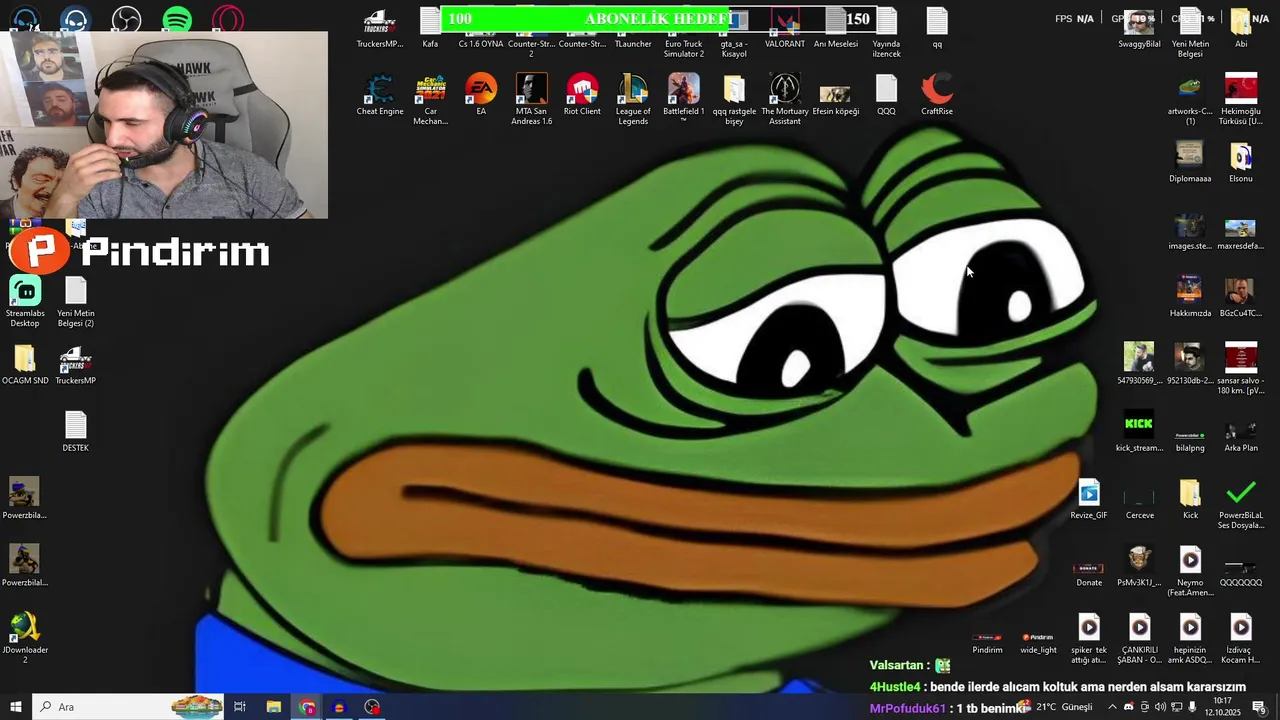Click the Ara taskbar search box
This screenshot has height=720, width=1280.
pos(128,707)
